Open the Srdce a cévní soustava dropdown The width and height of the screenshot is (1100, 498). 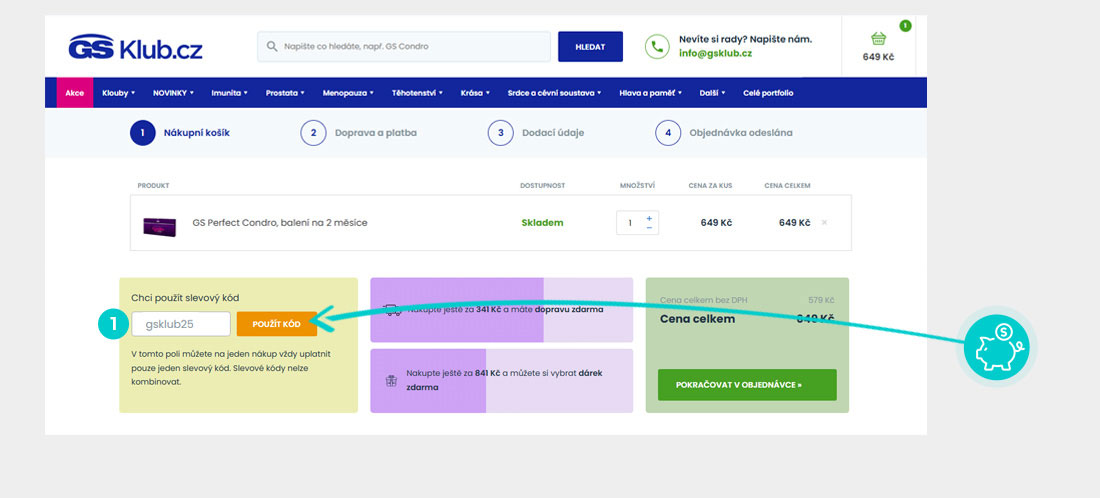pyautogui.click(x=554, y=93)
